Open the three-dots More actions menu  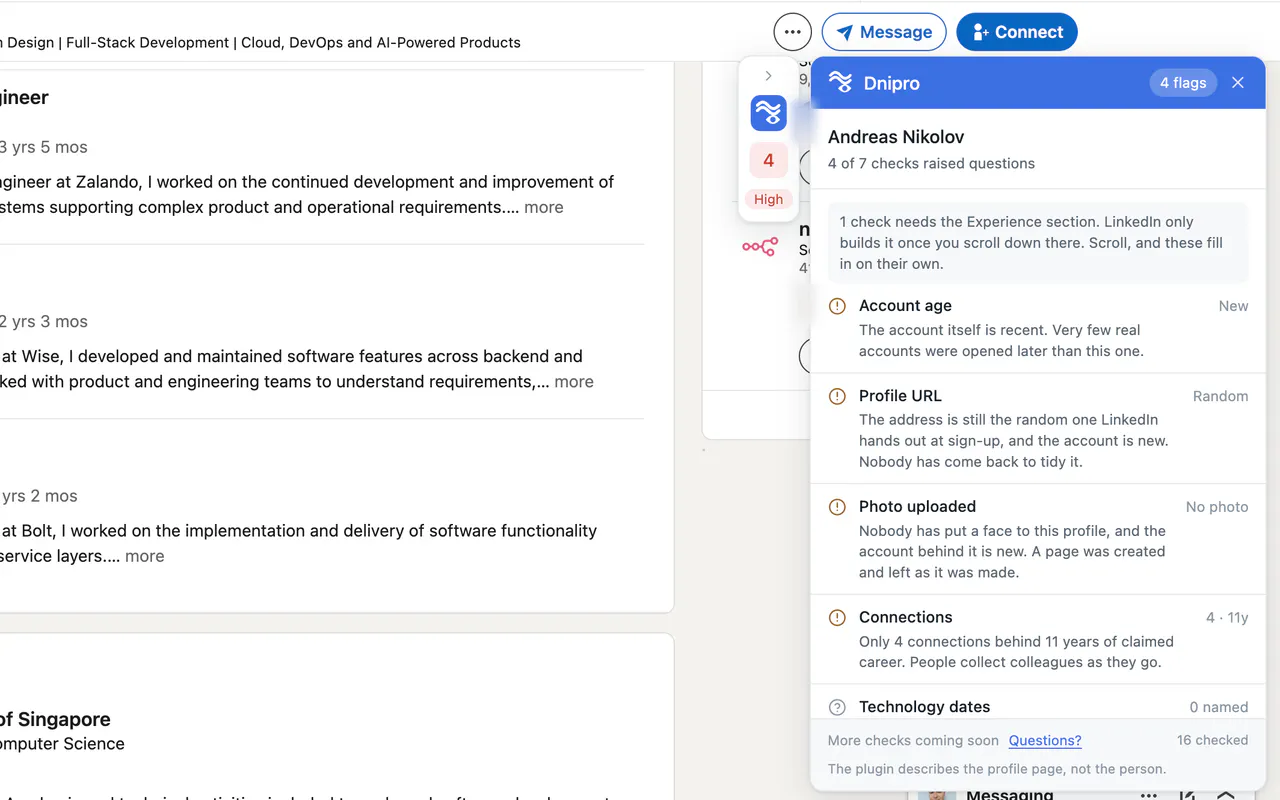click(x=793, y=32)
